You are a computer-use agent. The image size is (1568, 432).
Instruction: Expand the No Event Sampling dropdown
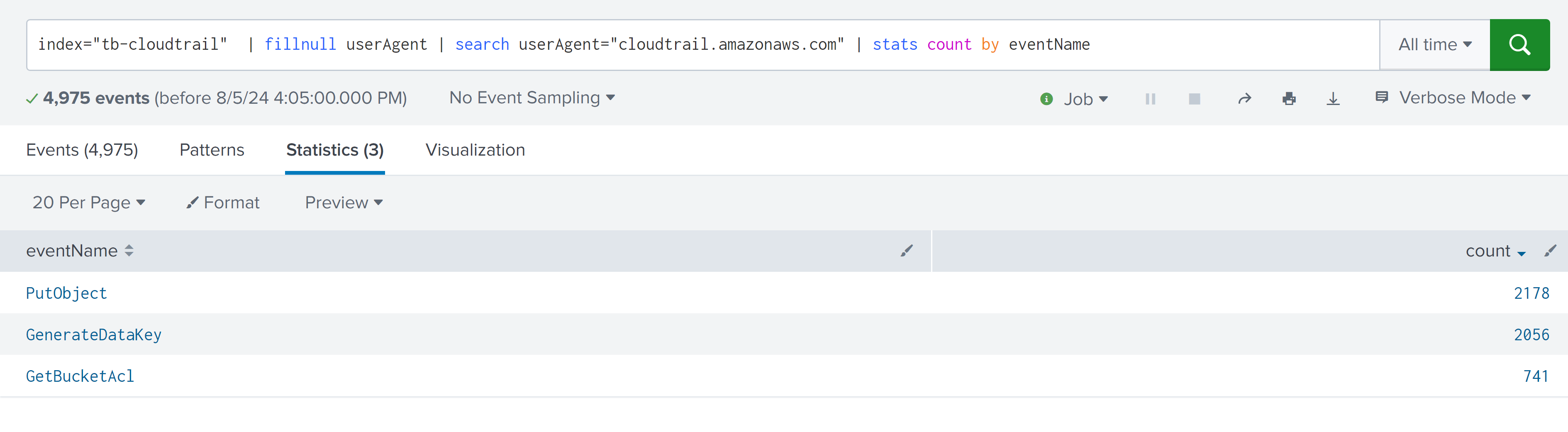click(x=532, y=98)
